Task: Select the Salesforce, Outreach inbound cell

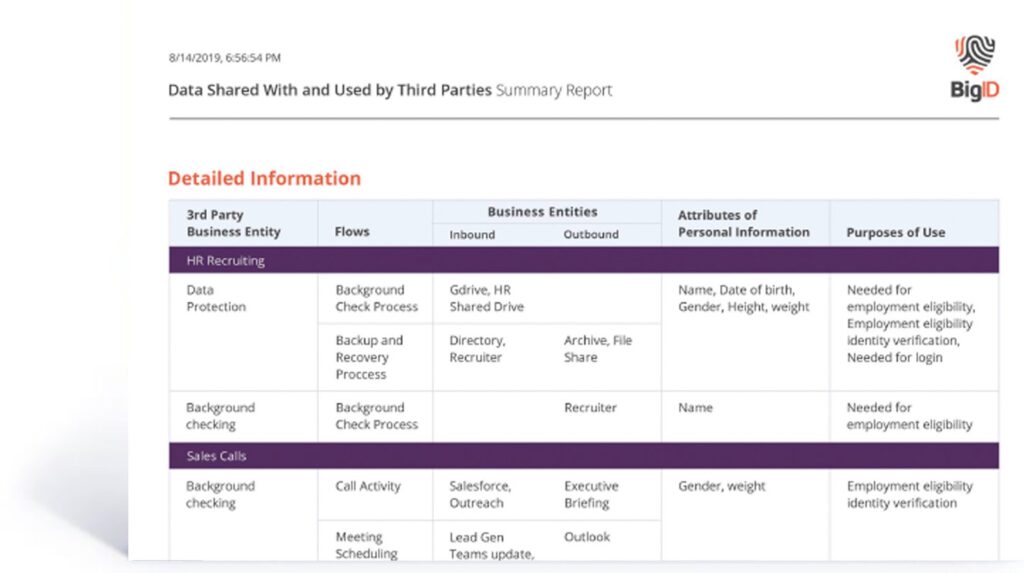Action: click(x=480, y=494)
